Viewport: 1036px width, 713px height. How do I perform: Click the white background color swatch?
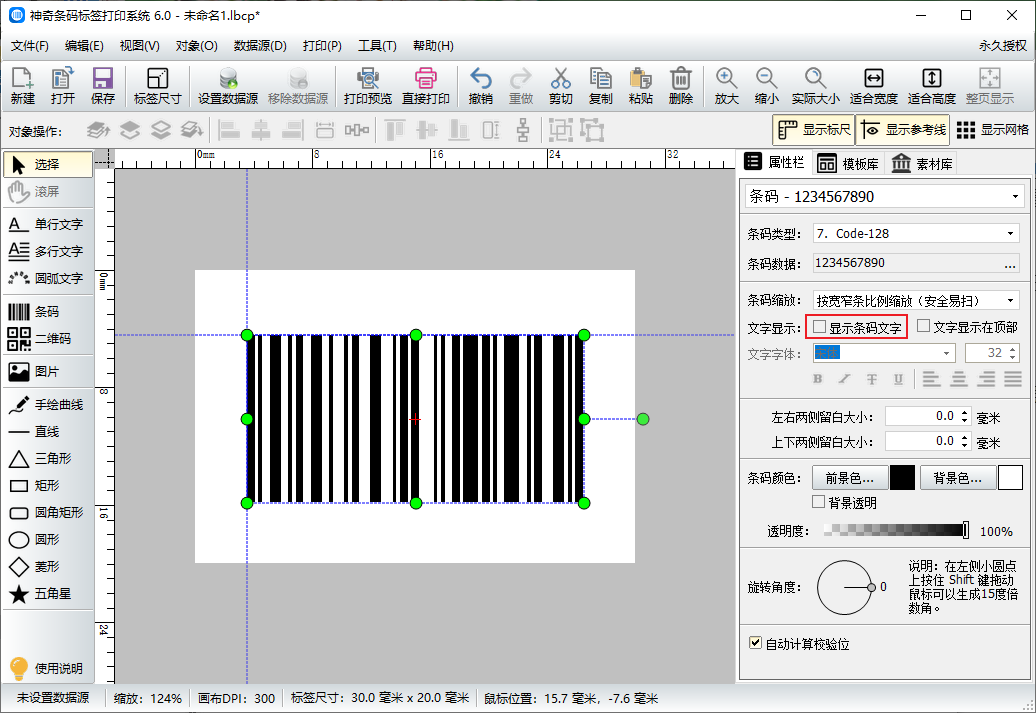coord(1010,478)
